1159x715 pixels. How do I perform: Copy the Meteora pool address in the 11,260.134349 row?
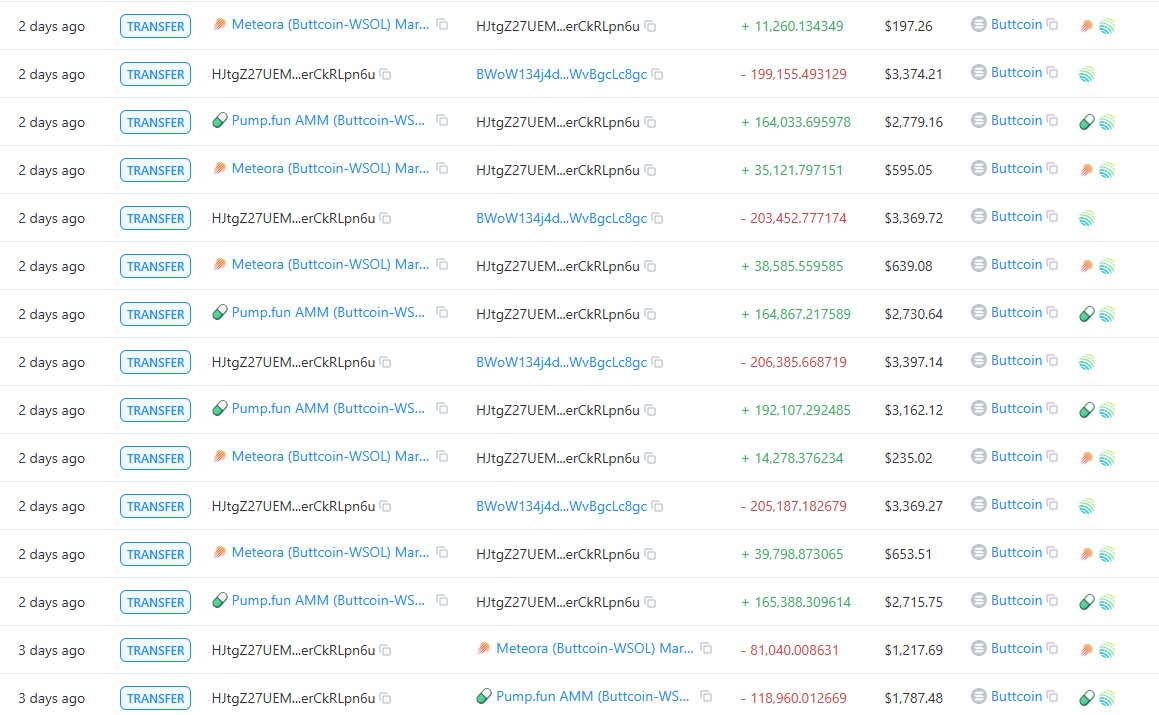(x=442, y=24)
